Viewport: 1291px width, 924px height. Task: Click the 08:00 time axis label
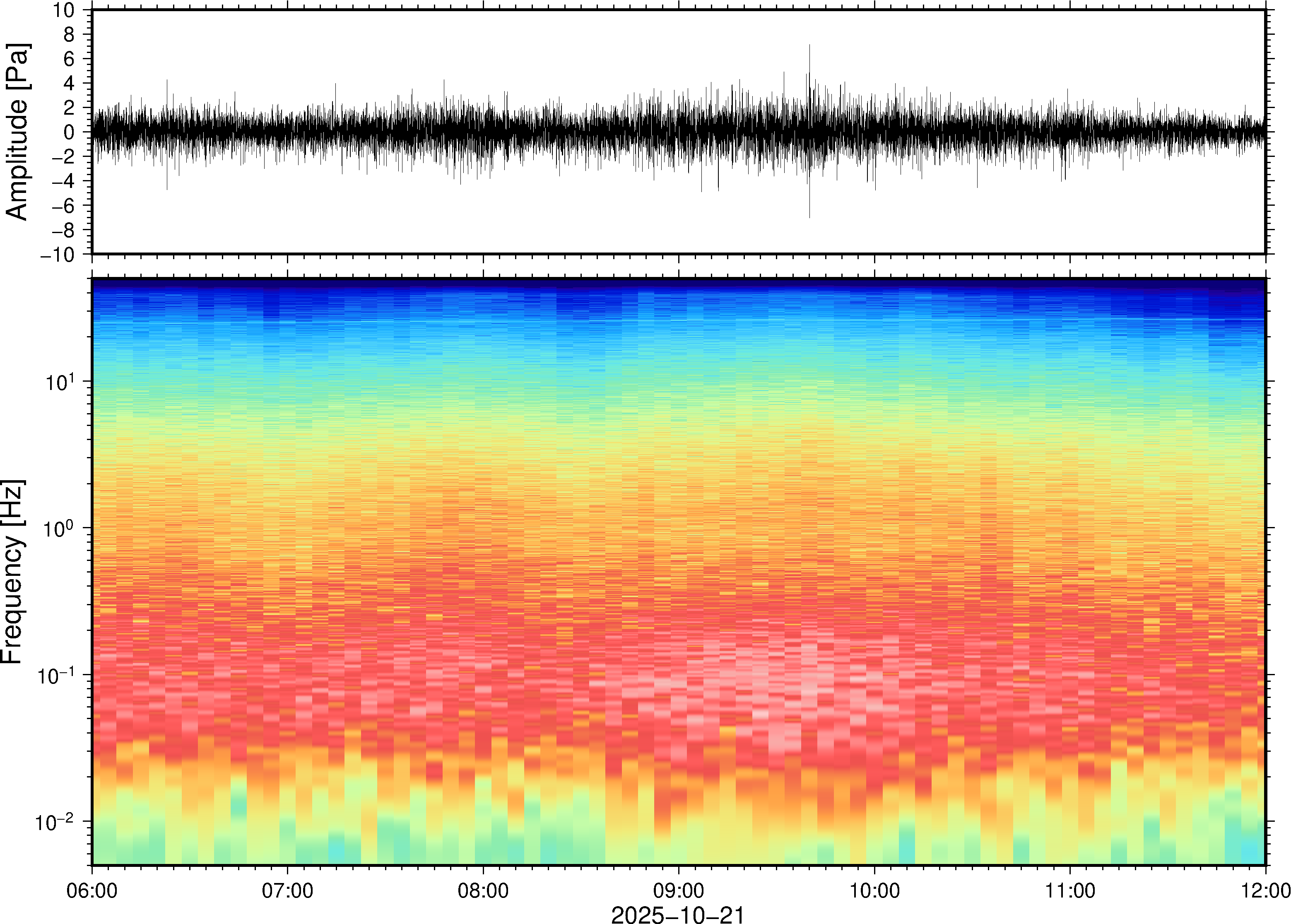coord(483,890)
